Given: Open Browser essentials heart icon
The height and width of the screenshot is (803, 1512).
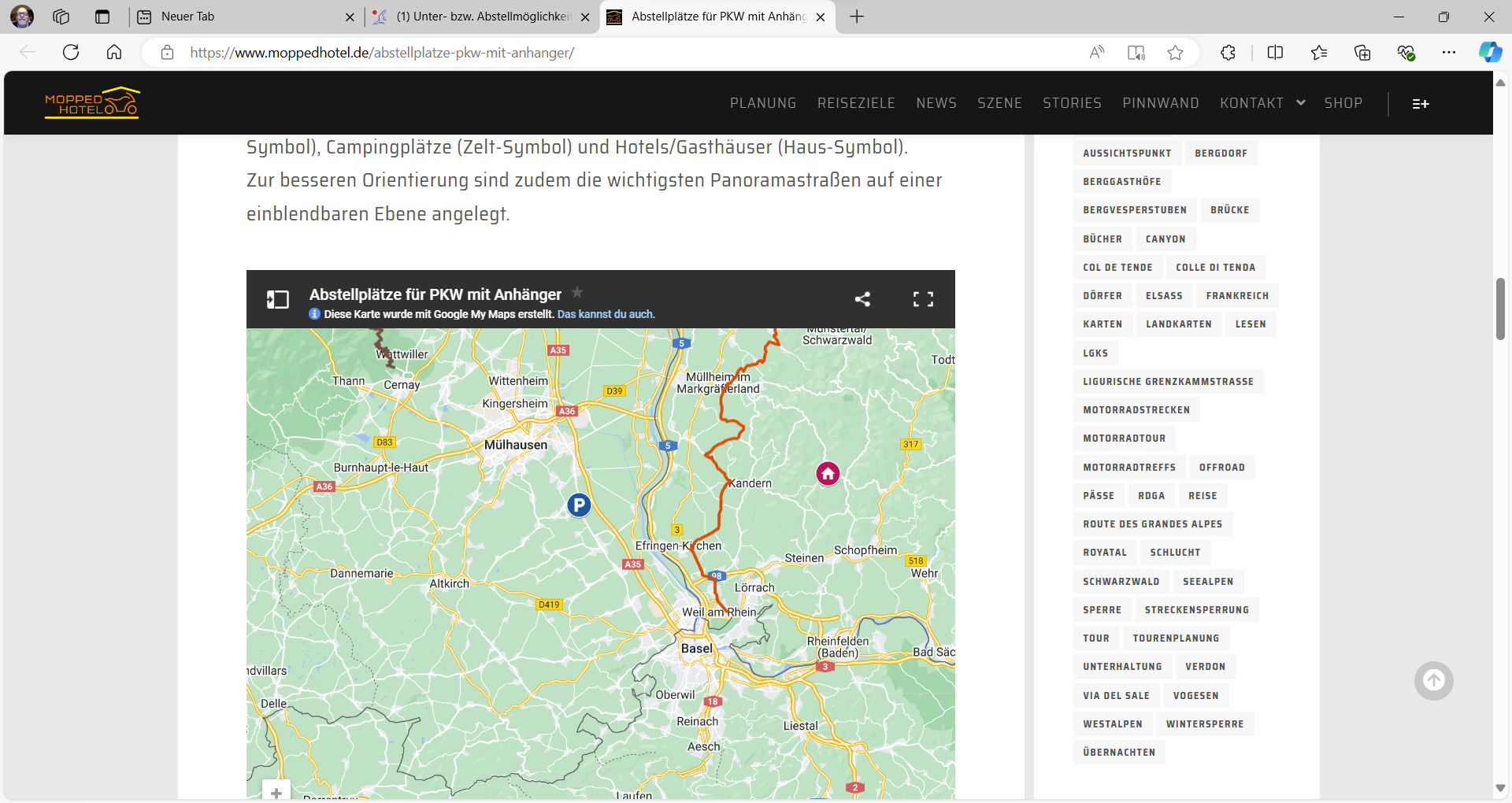Looking at the screenshot, I should [x=1406, y=53].
